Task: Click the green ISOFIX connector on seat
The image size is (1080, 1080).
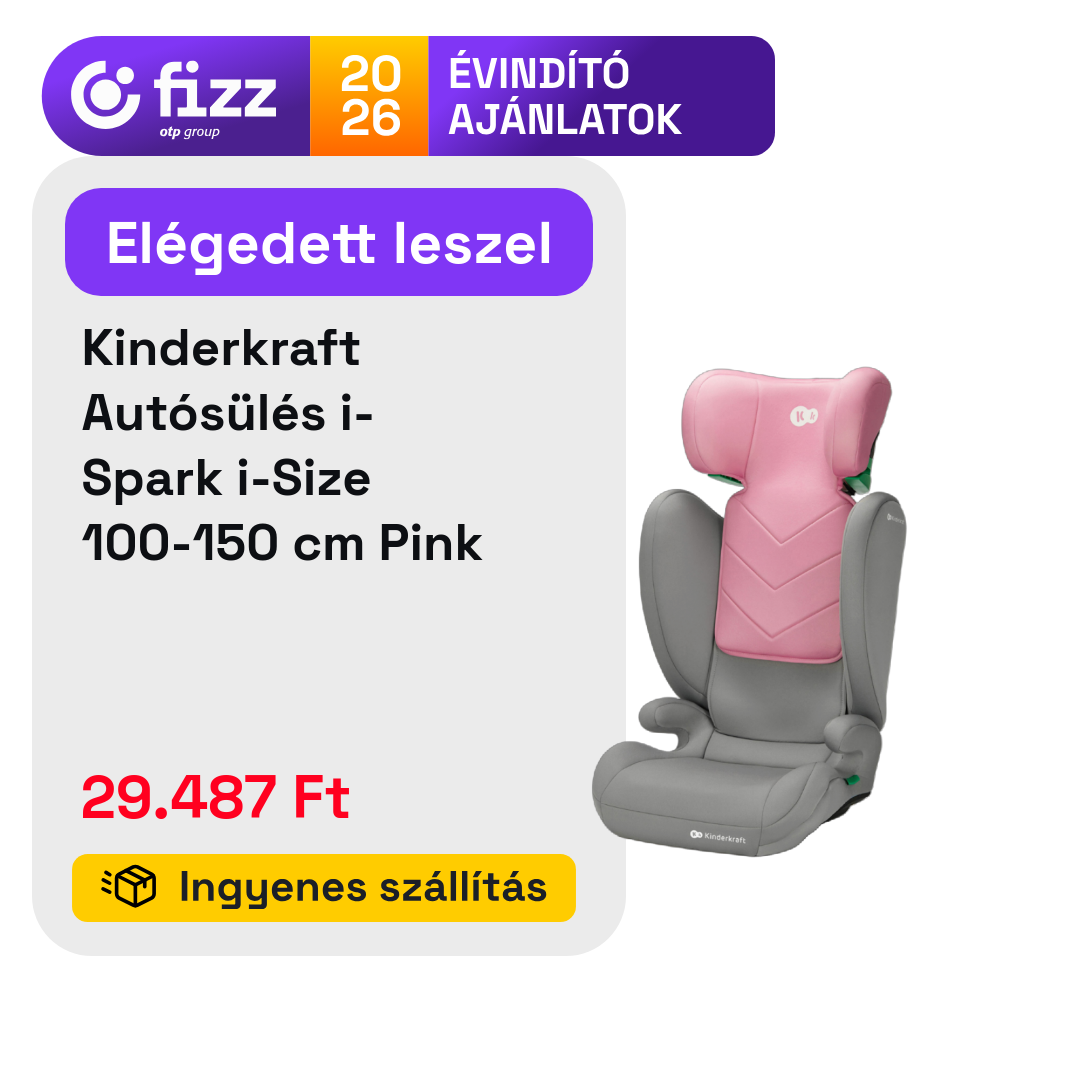Action: [x=852, y=780]
